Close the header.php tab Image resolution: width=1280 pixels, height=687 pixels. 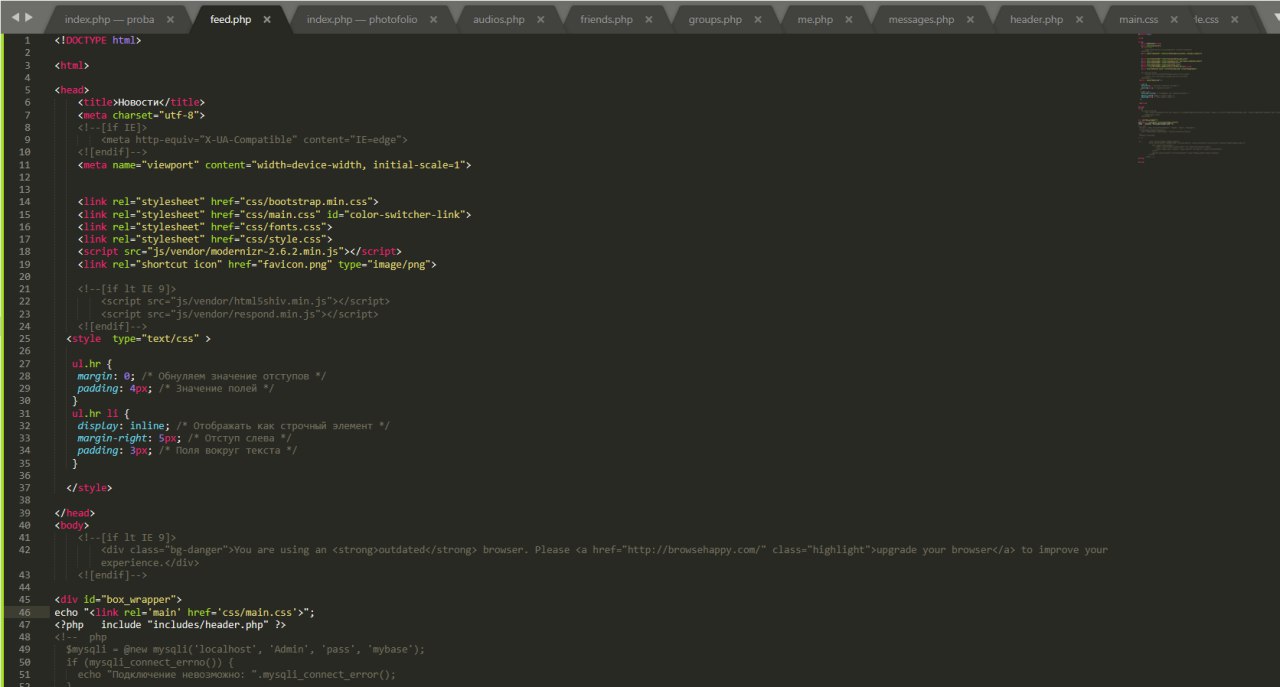pos(1078,20)
